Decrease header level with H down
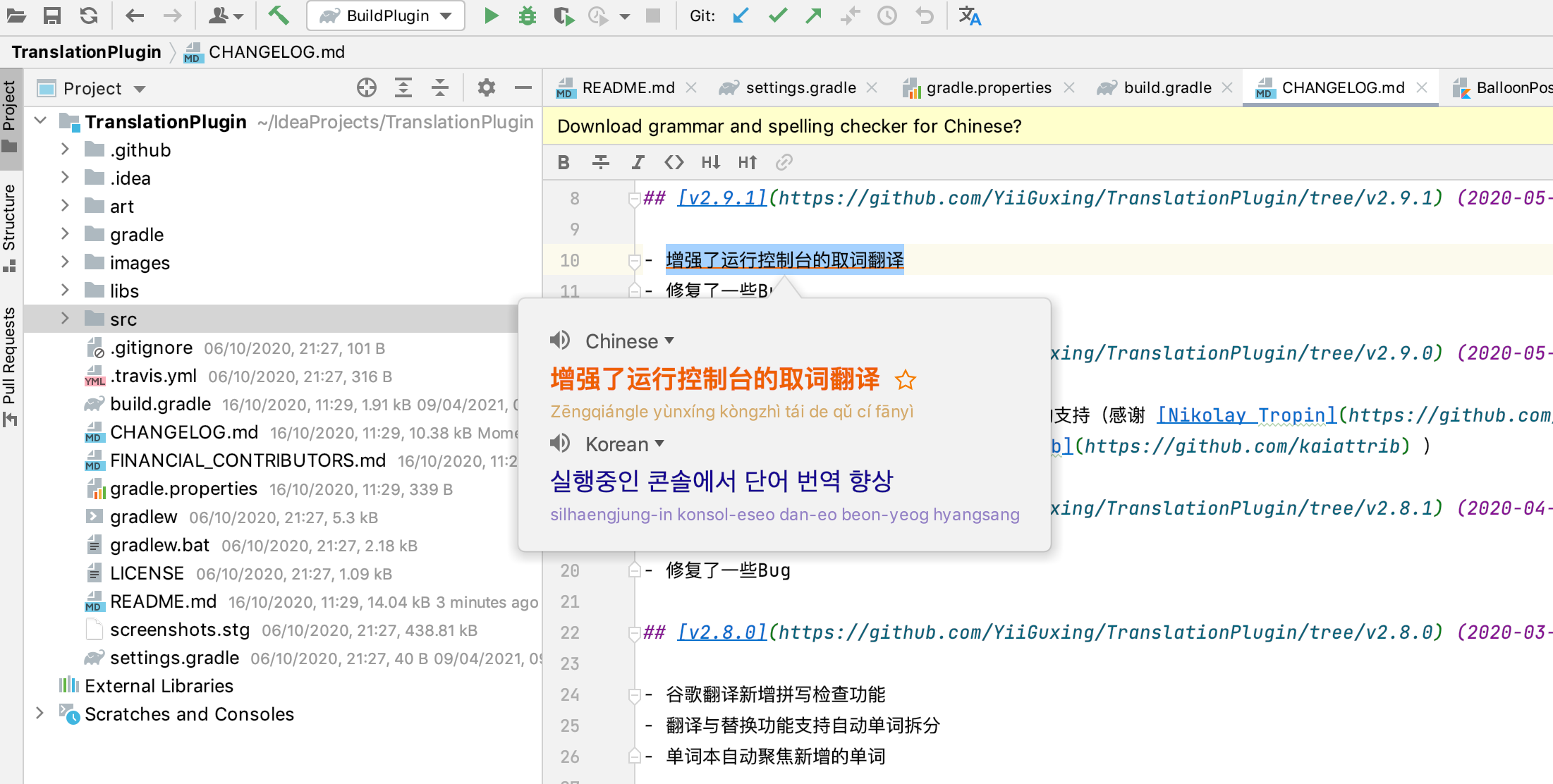Image resolution: width=1553 pixels, height=784 pixels. pyautogui.click(x=711, y=162)
